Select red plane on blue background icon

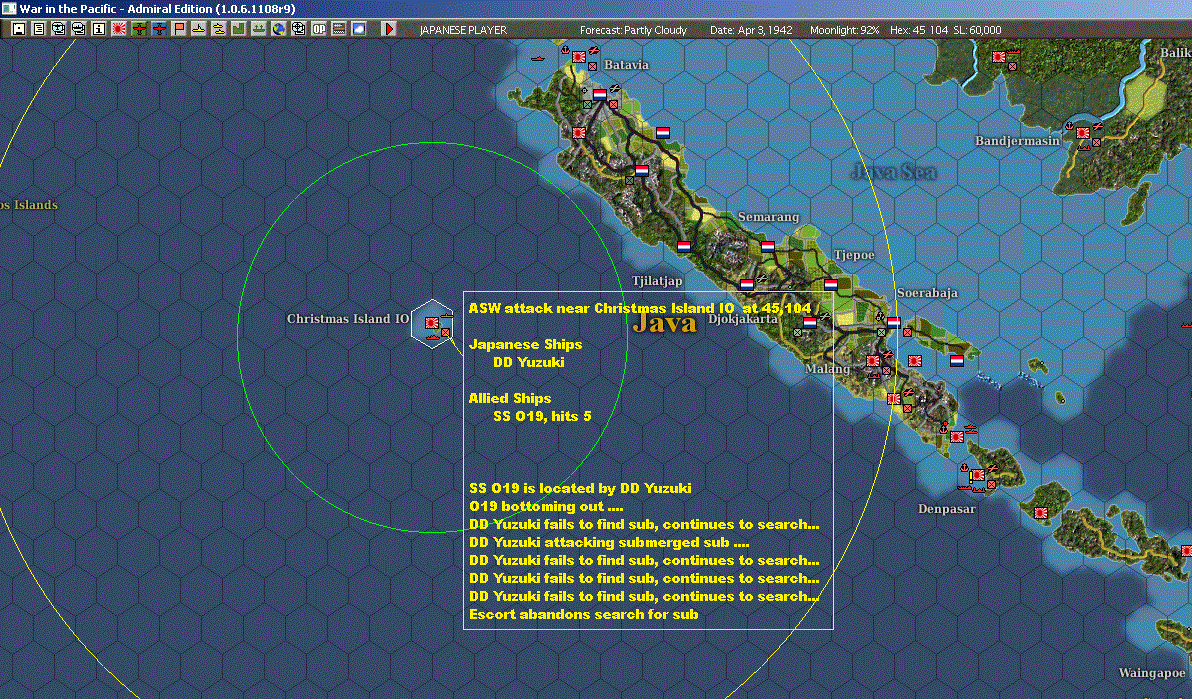click(159, 29)
